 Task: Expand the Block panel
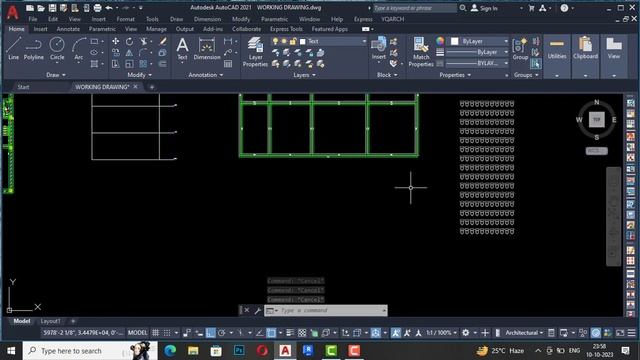pyautogui.click(x=387, y=75)
